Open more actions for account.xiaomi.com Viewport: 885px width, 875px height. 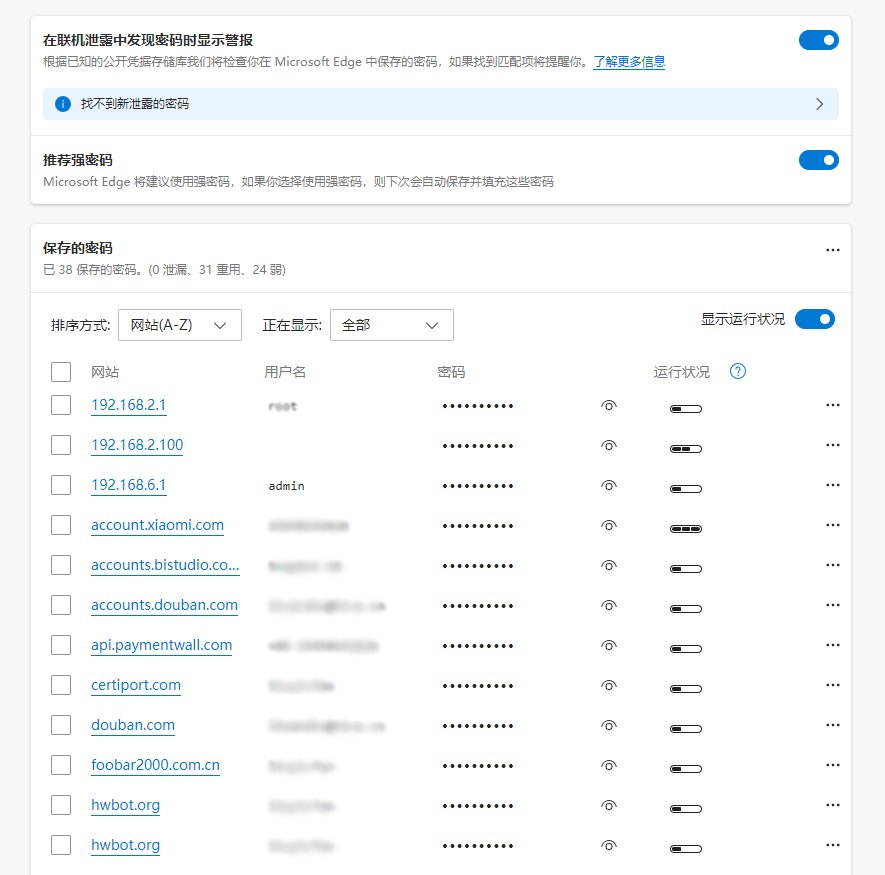(x=833, y=525)
